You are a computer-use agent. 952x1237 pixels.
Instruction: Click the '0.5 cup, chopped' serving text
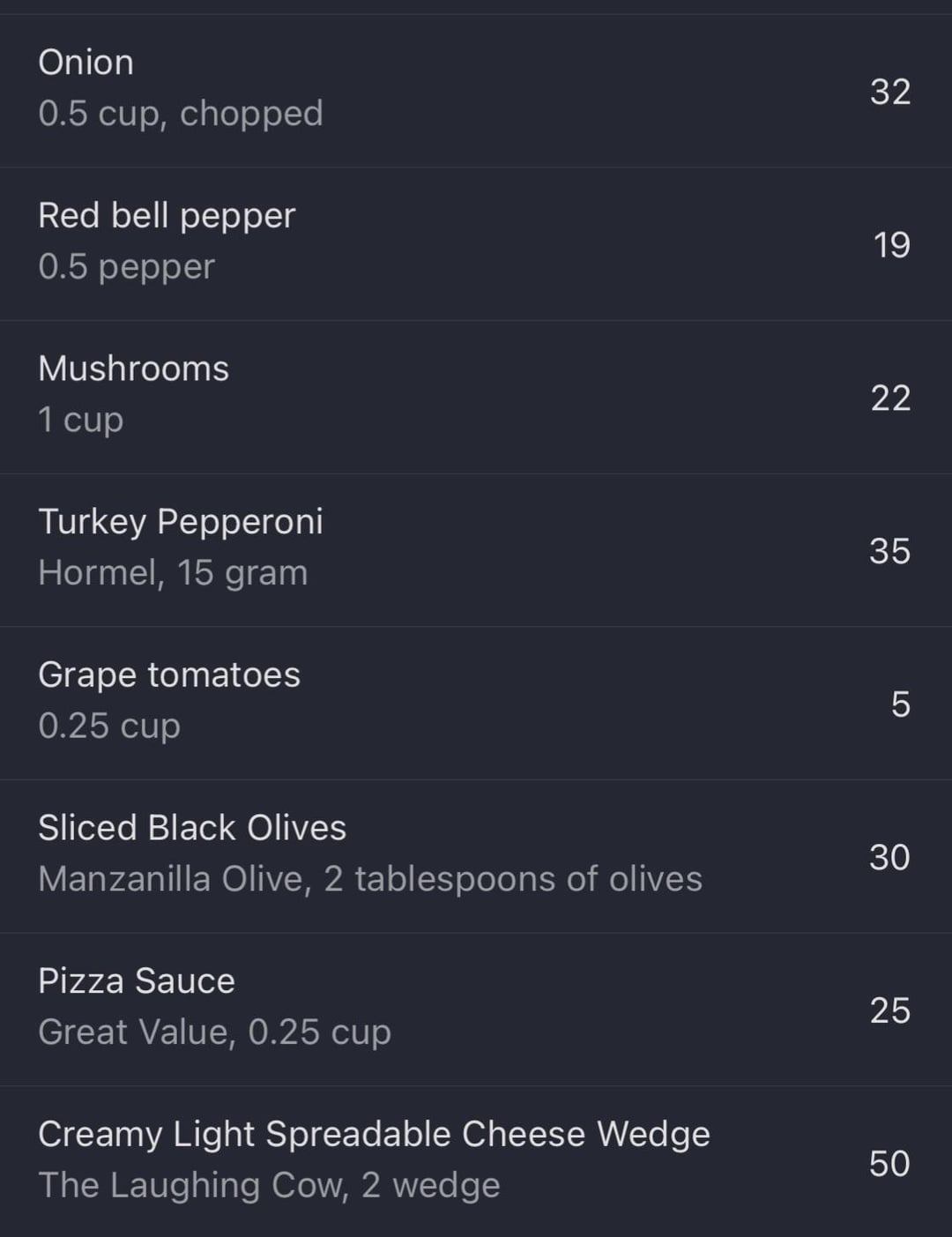click(181, 114)
